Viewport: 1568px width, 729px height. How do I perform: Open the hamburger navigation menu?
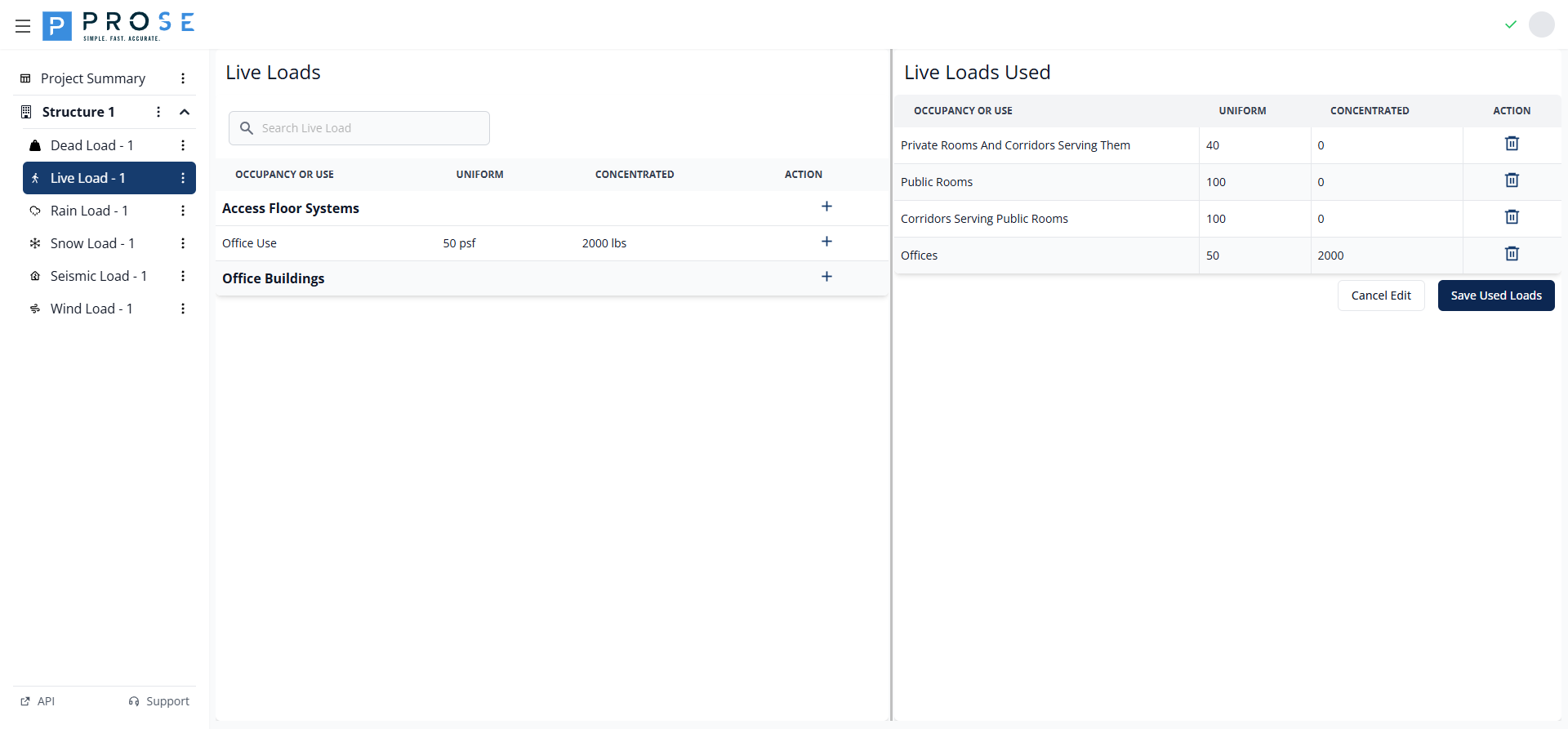(x=23, y=26)
